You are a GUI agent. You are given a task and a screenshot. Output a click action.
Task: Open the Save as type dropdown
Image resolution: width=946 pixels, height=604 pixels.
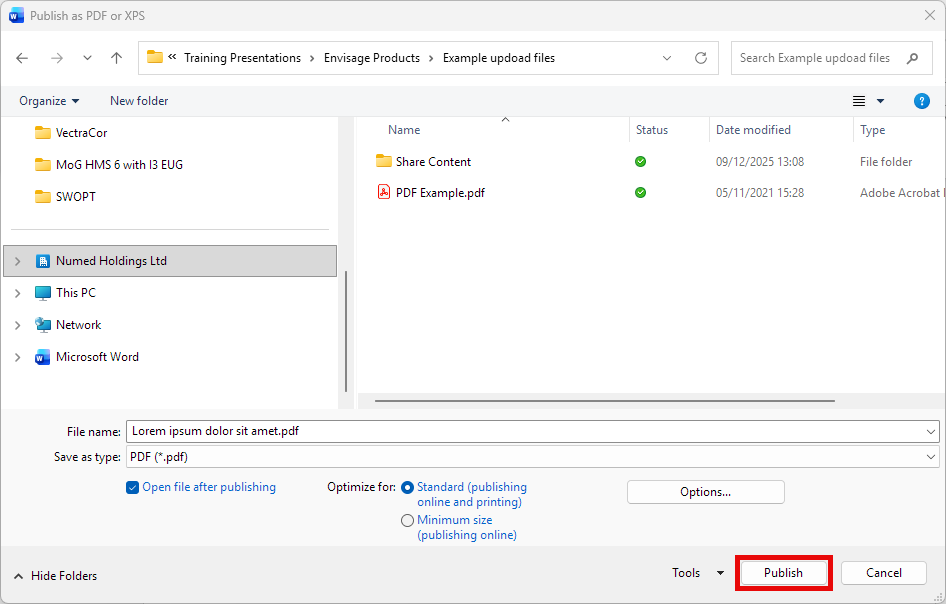[x=931, y=457]
